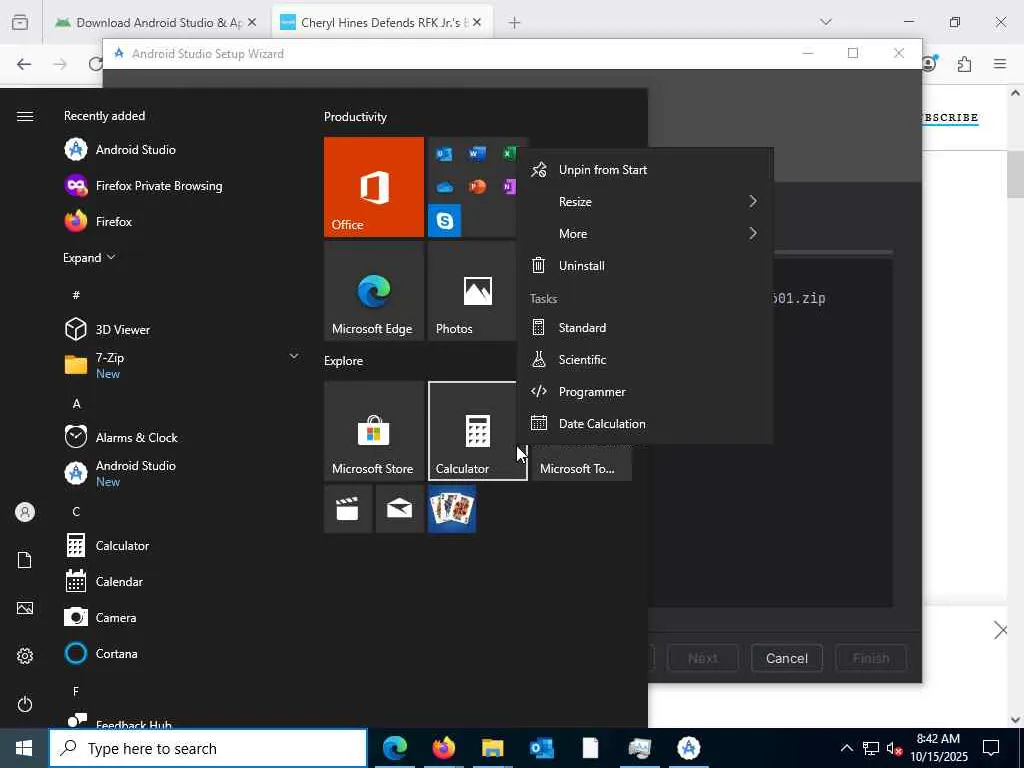Open the browser list all tabs chevron

pyautogui.click(x=826, y=22)
